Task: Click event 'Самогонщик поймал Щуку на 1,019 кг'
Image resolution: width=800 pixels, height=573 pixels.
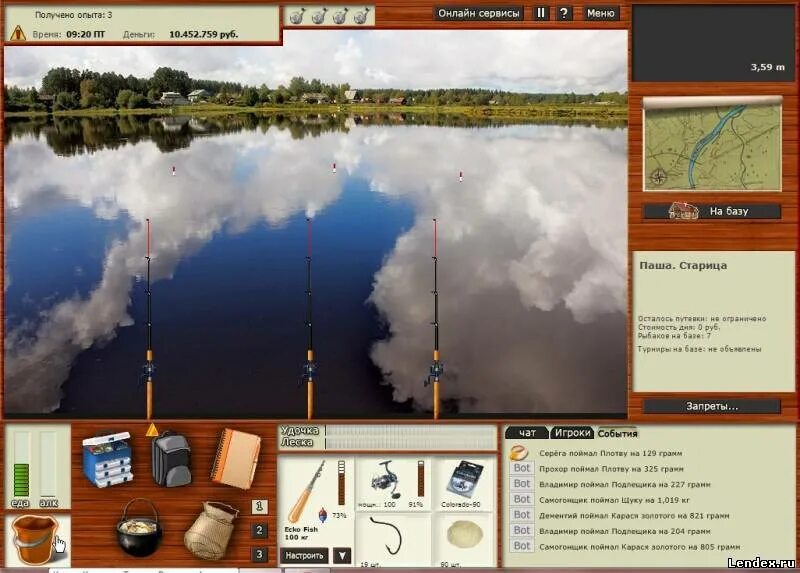Action: tap(616, 500)
